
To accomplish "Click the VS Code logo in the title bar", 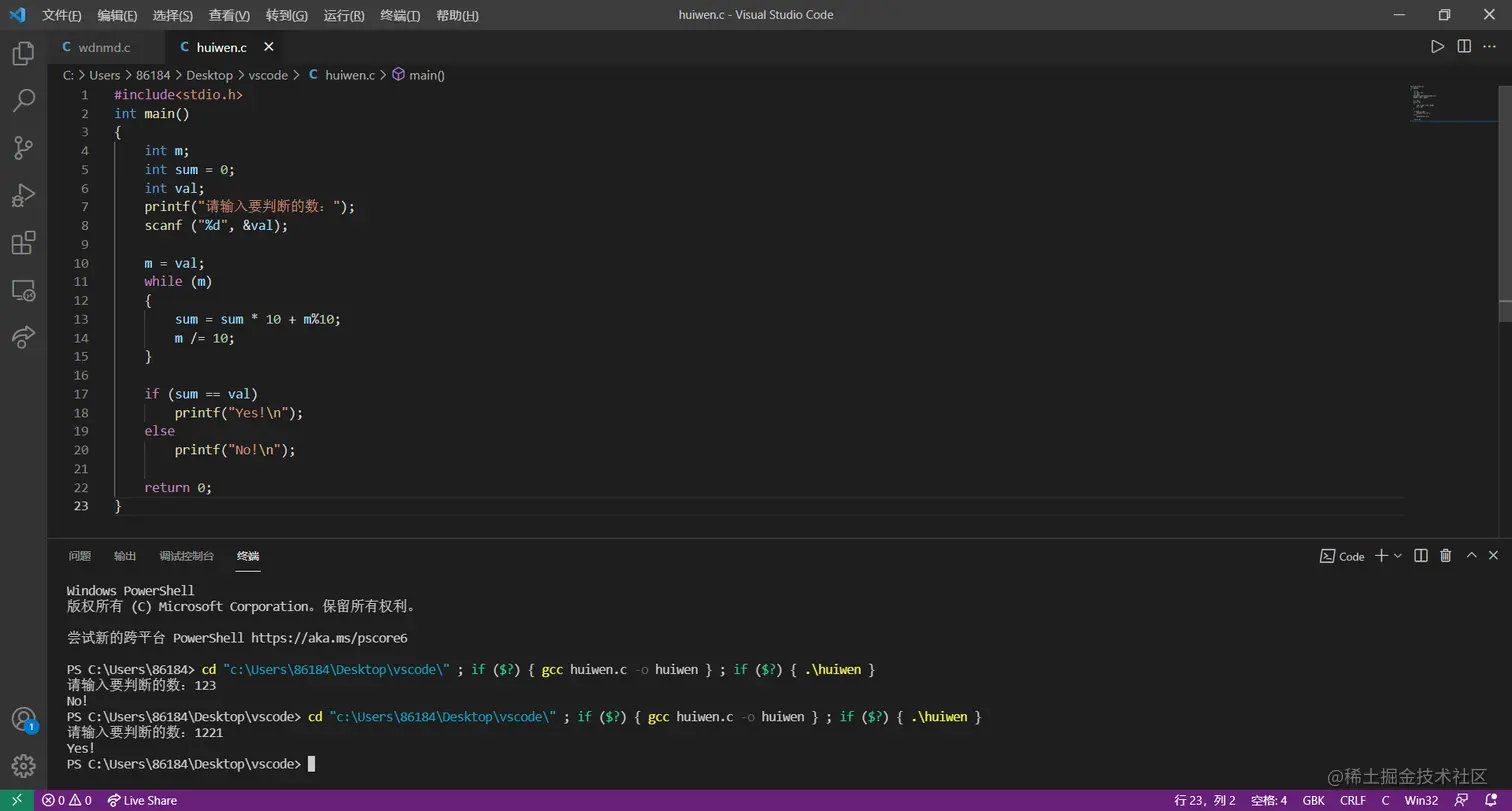I will [17, 15].
